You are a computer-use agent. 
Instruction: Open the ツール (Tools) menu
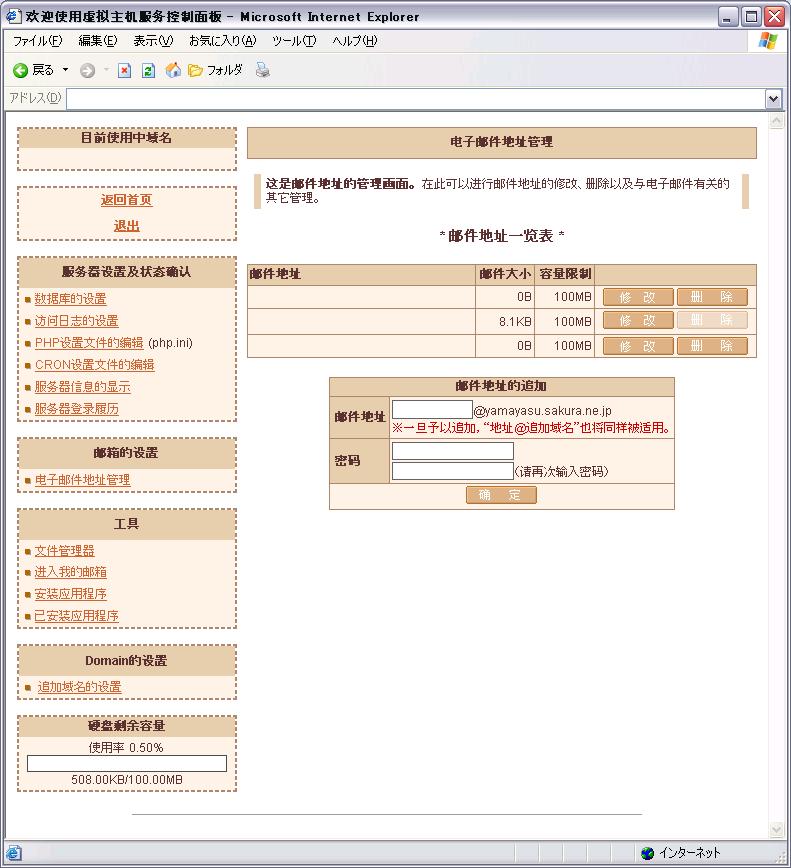(293, 41)
